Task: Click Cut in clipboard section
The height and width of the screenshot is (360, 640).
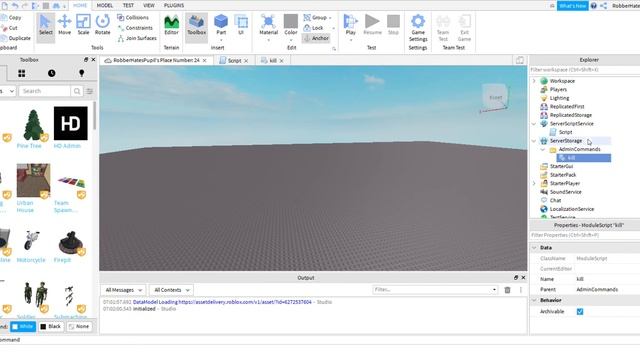Action: click(x=9, y=28)
